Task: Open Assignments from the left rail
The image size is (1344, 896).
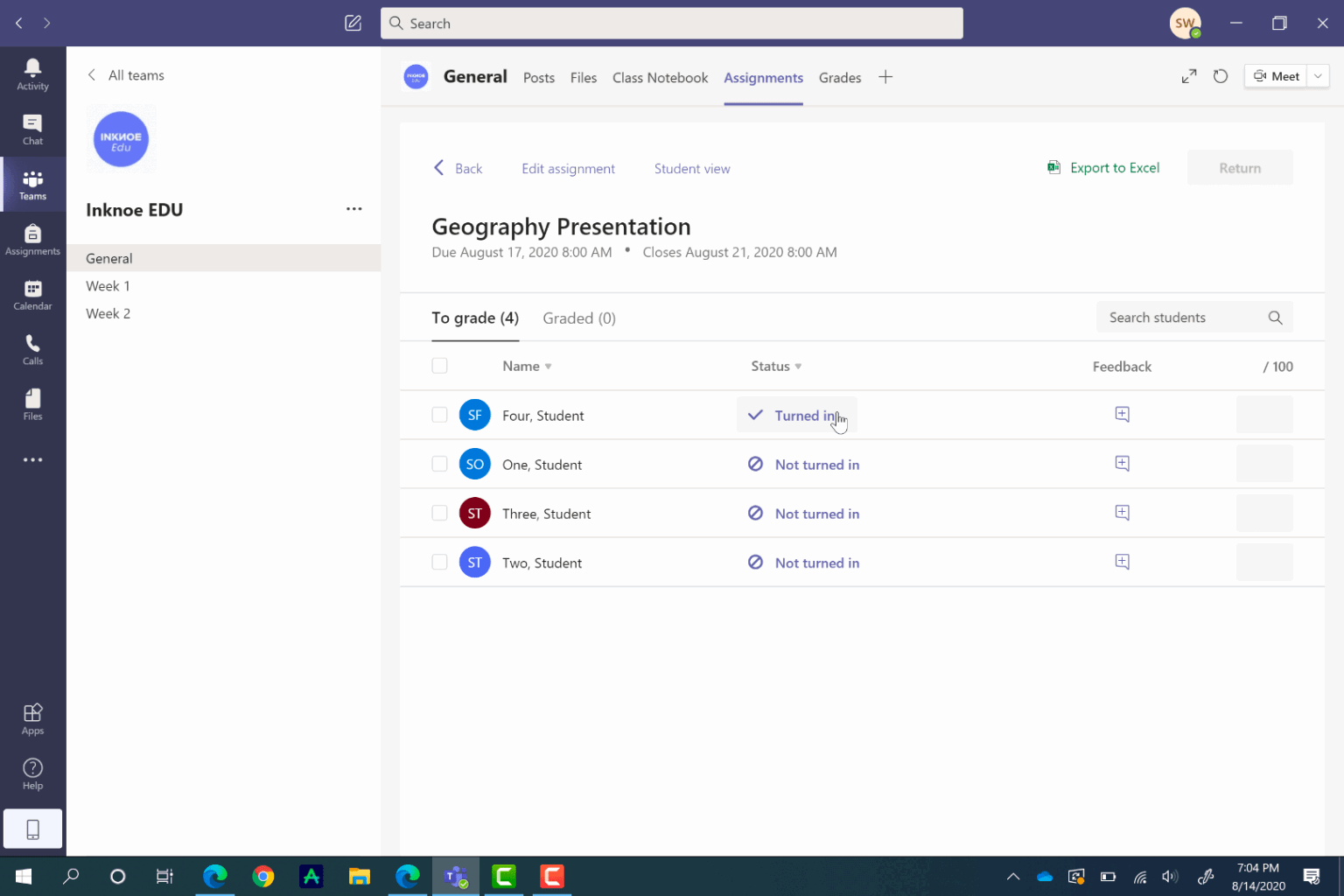Action: tap(32, 238)
